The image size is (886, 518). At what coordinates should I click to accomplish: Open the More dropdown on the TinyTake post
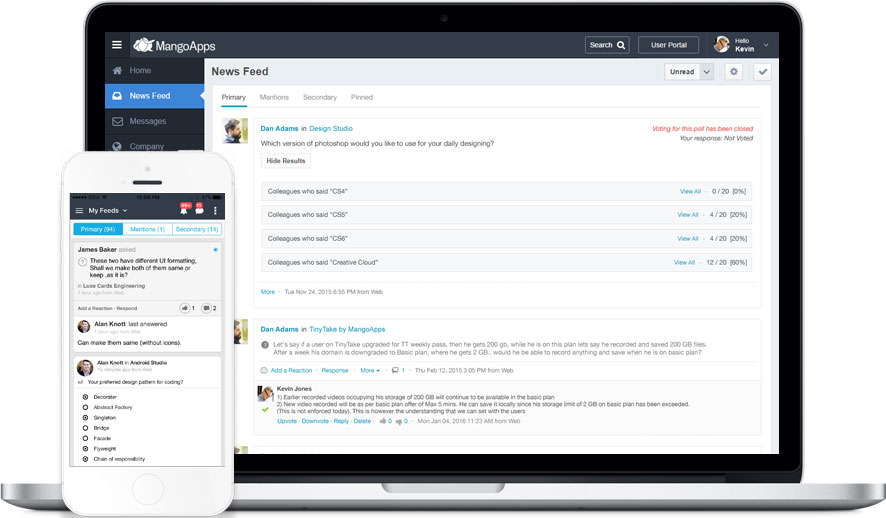(x=370, y=371)
